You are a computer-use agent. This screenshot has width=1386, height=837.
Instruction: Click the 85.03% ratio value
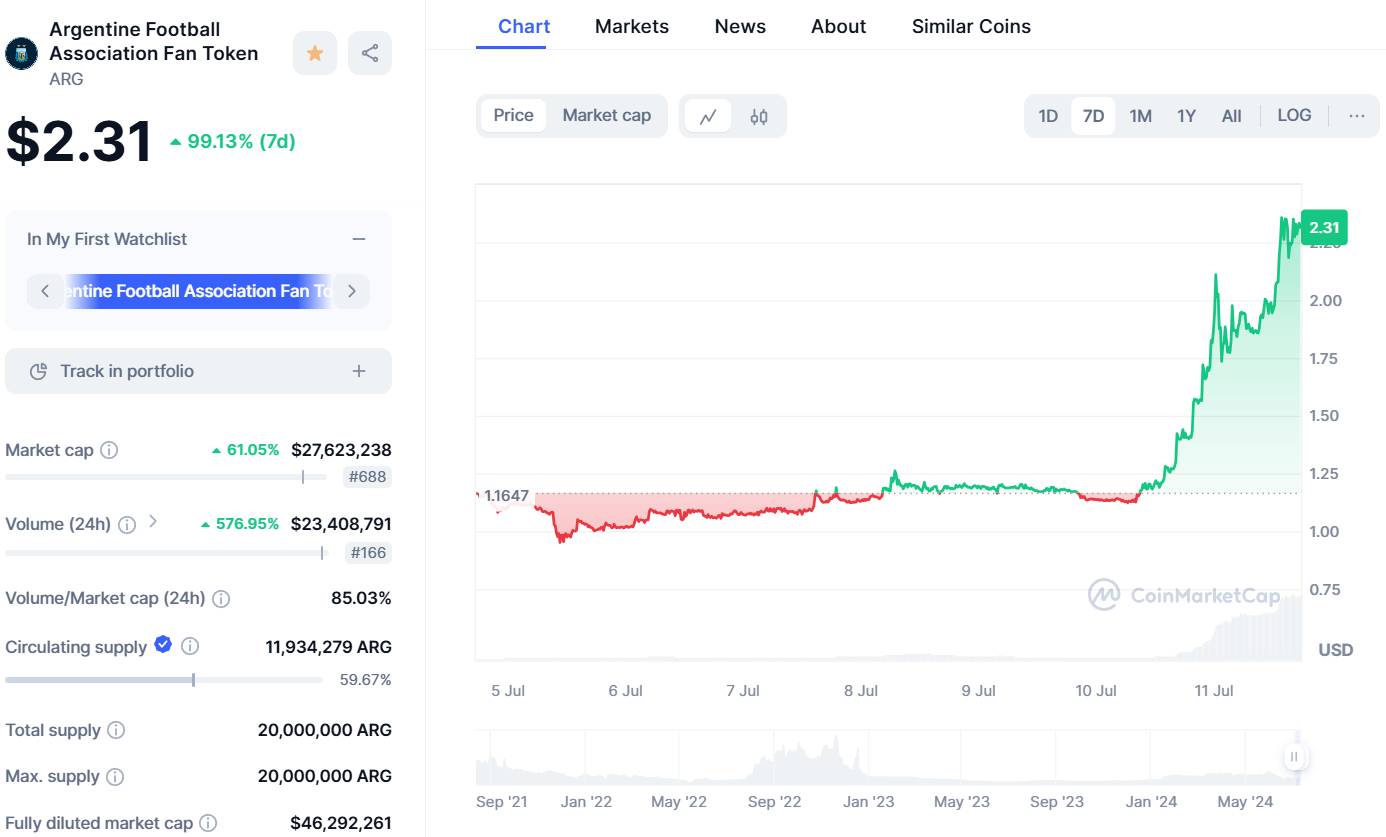tap(361, 599)
